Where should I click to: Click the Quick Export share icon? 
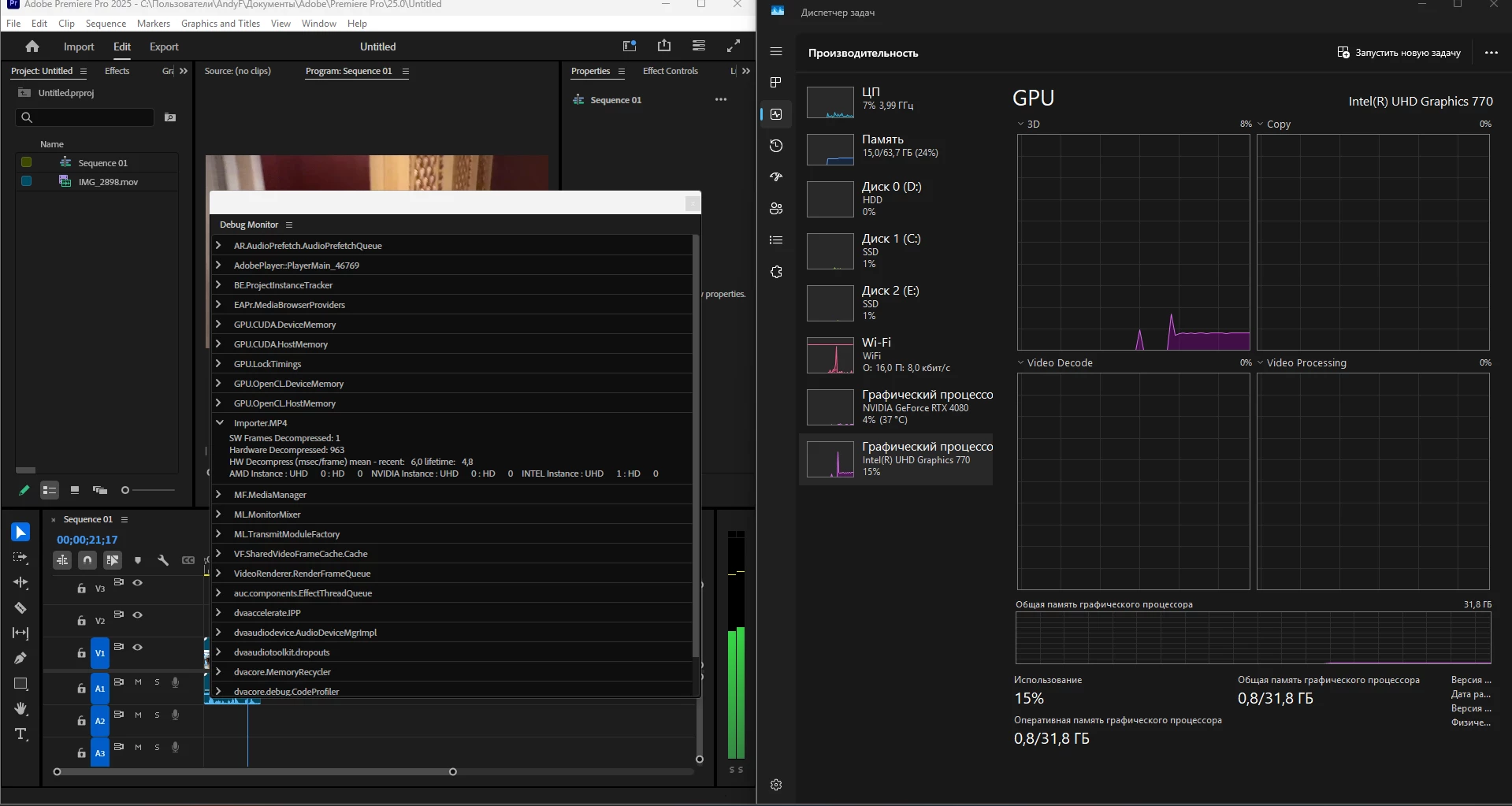coord(664,46)
